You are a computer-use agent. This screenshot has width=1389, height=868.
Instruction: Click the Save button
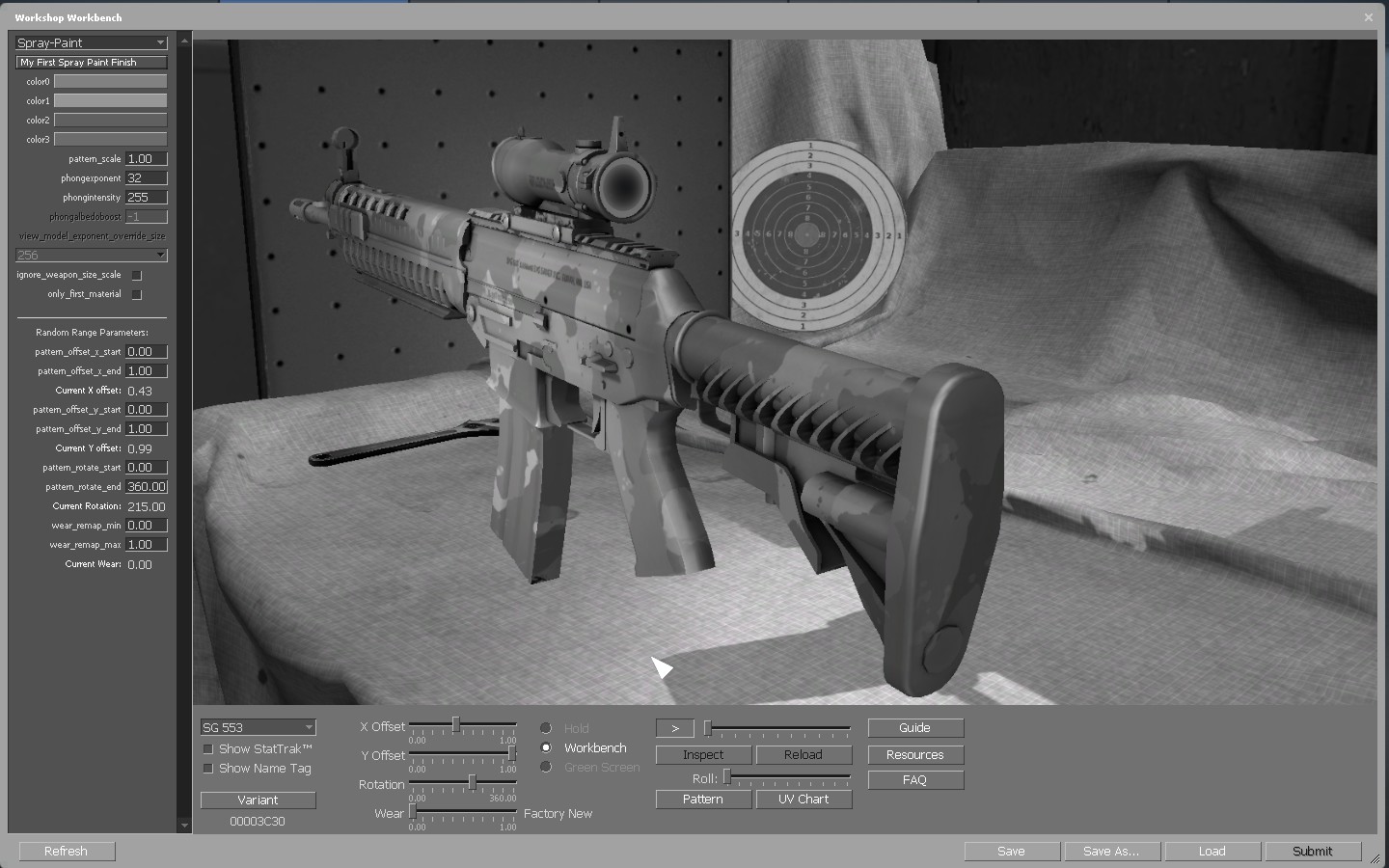[1012, 852]
